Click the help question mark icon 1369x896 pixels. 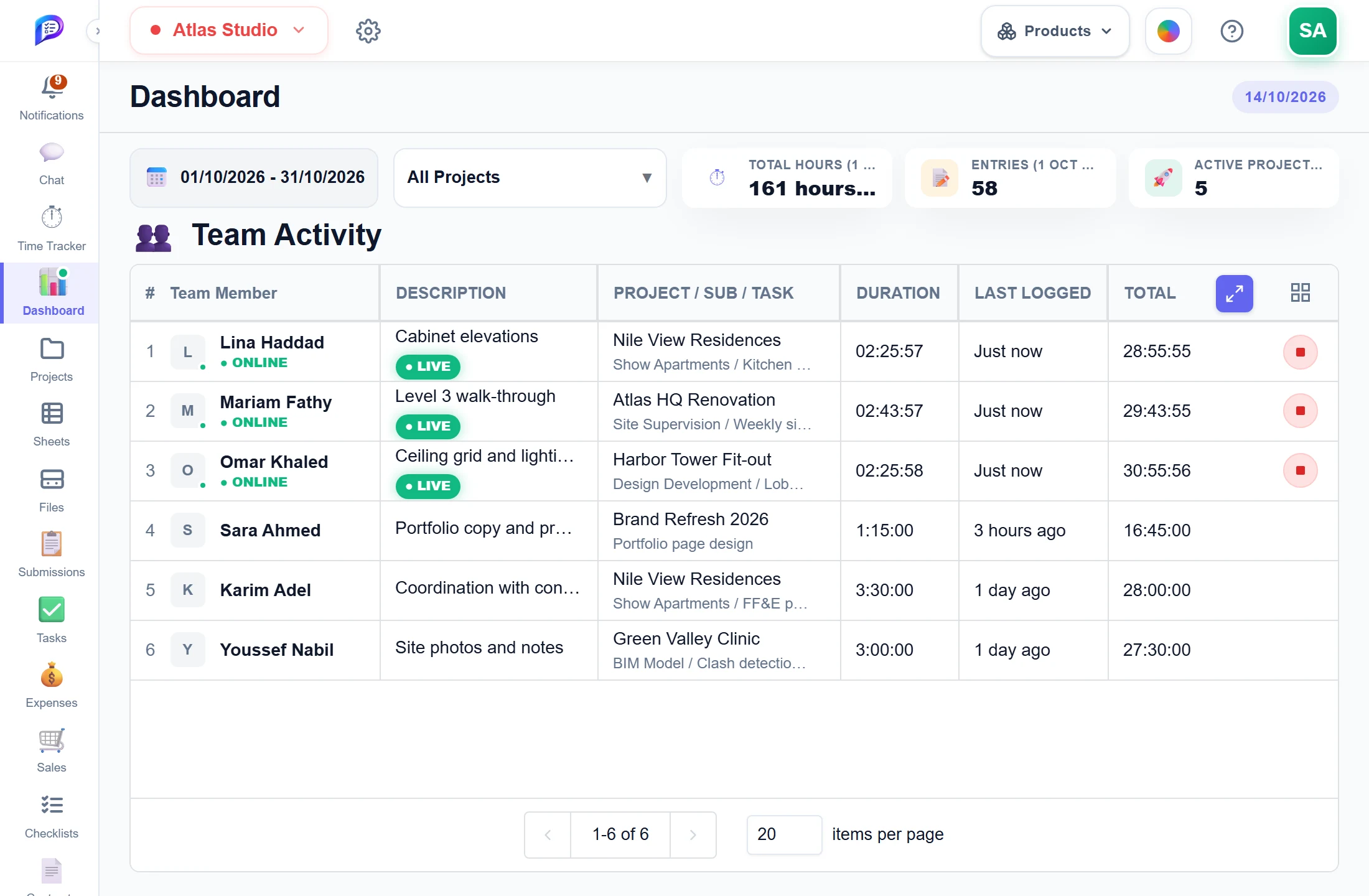tap(1231, 31)
